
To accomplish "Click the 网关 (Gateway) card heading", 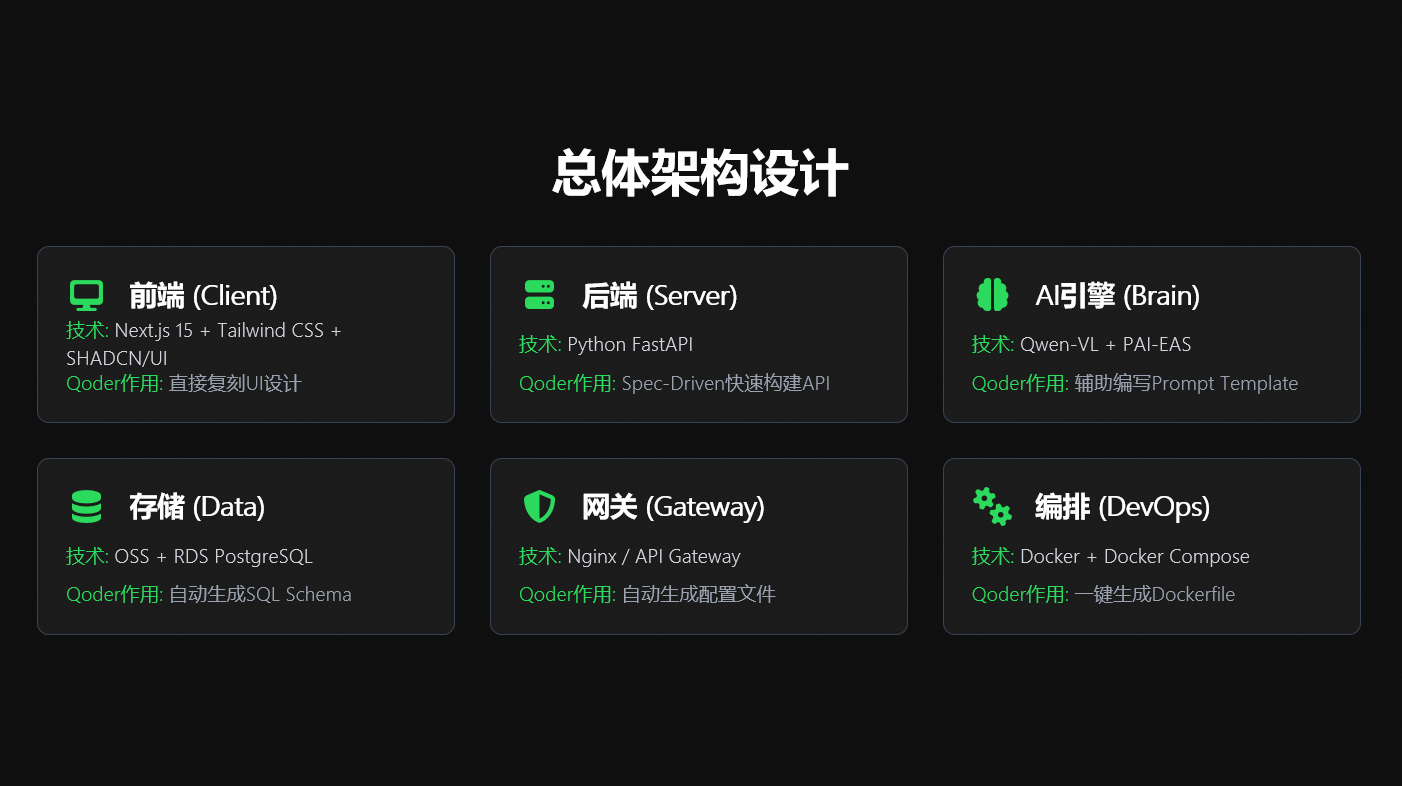I will (x=673, y=507).
